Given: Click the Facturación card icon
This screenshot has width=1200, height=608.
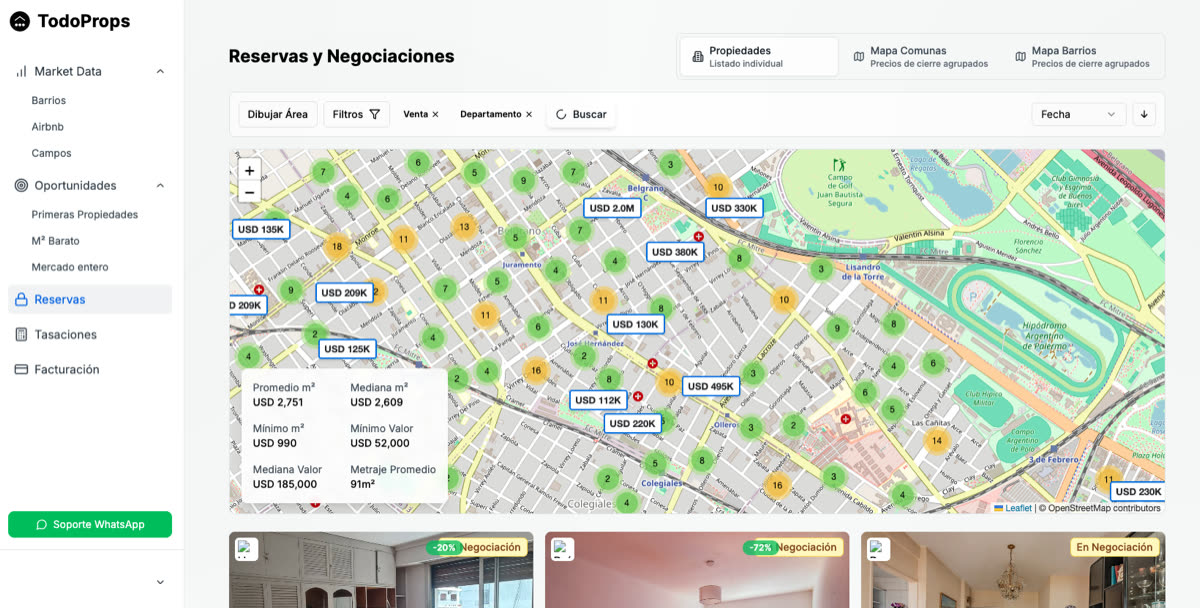Looking at the screenshot, I should coord(21,370).
